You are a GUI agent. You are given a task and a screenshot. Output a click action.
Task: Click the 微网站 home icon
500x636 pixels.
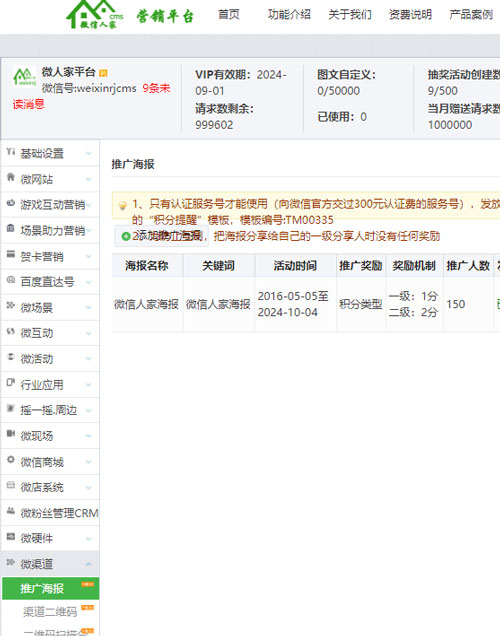[11, 177]
